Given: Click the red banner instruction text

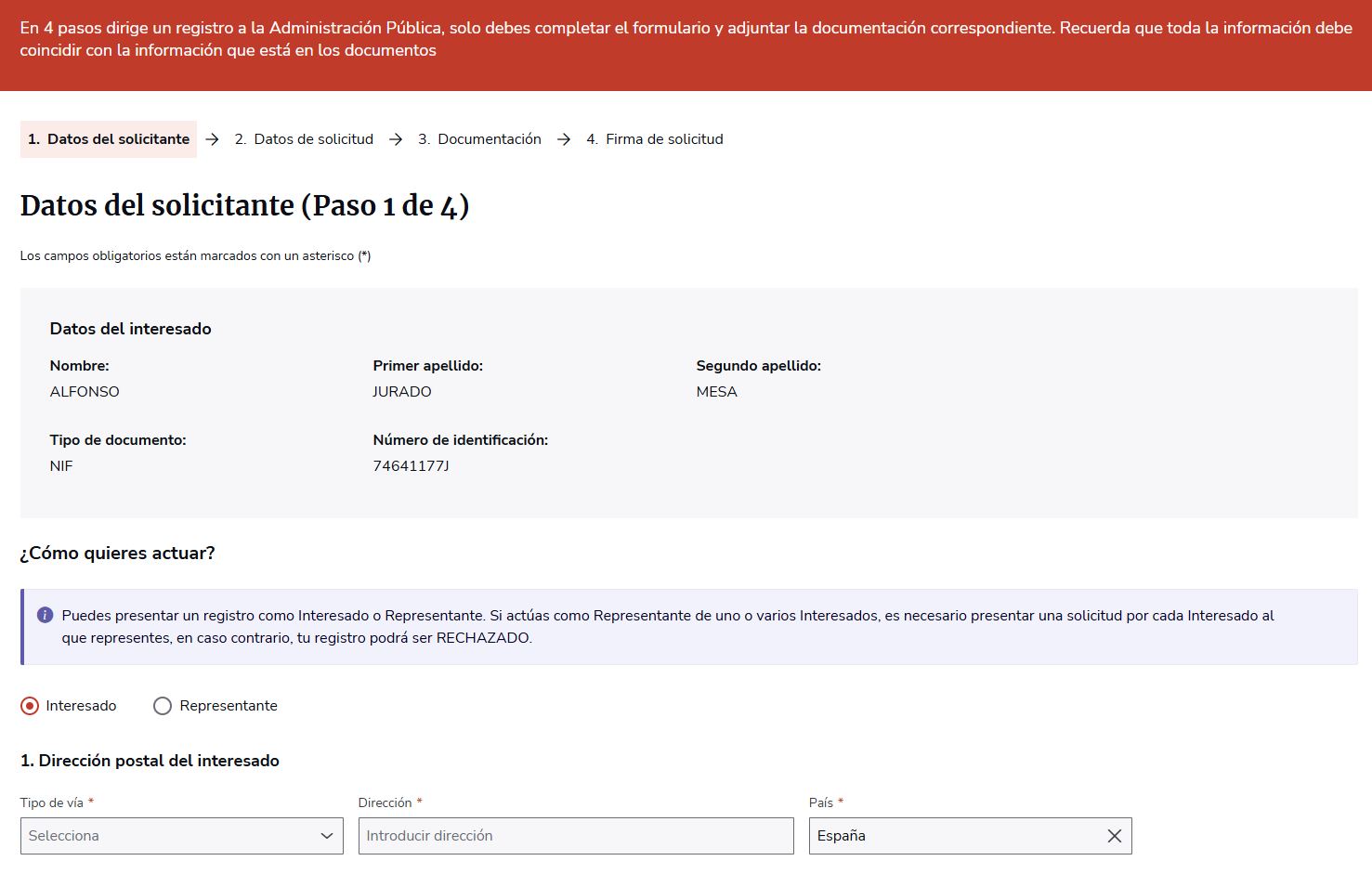Looking at the screenshot, I should 686,39.
